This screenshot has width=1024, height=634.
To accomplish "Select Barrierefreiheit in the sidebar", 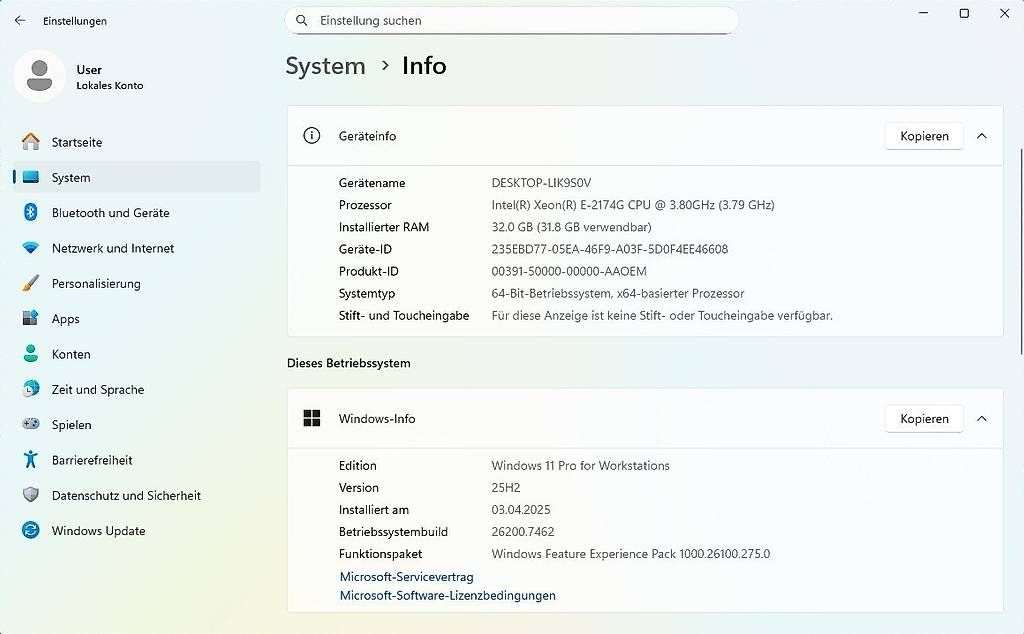I will pyautogui.click(x=94, y=460).
